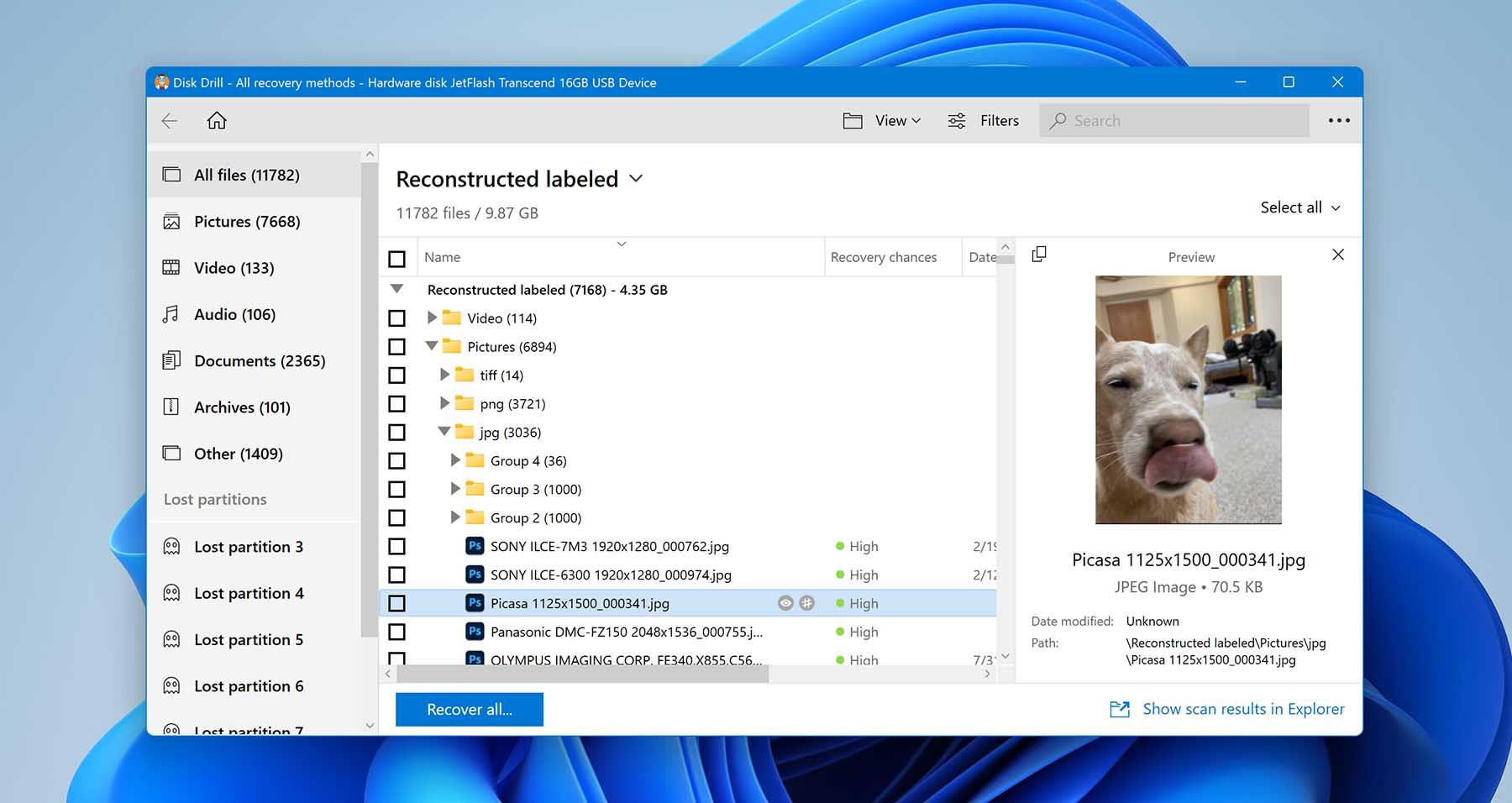Expand the Group 2 (1000) folder
Image resolution: width=1512 pixels, height=803 pixels.
(x=455, y=517)
